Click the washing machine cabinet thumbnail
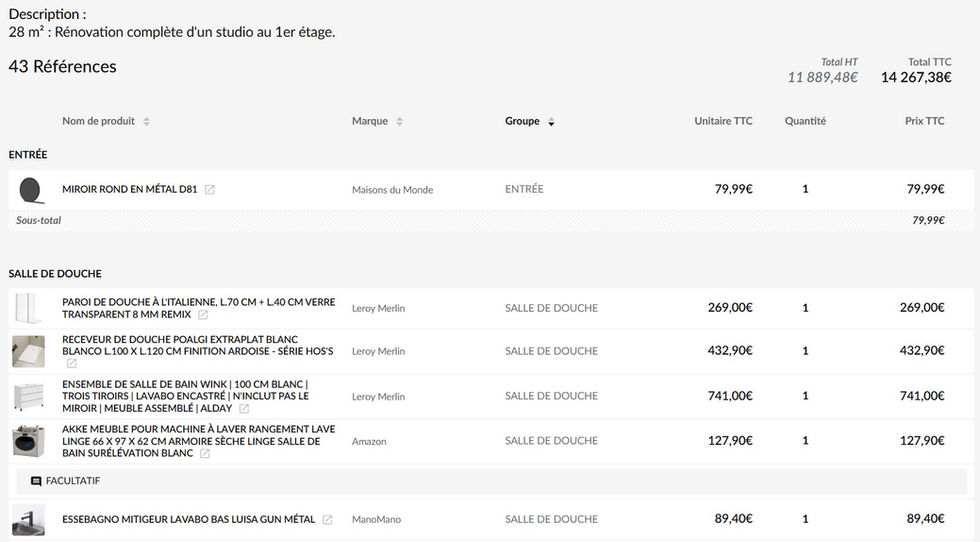This screenshot has height=542, width=980. point(28,441)
